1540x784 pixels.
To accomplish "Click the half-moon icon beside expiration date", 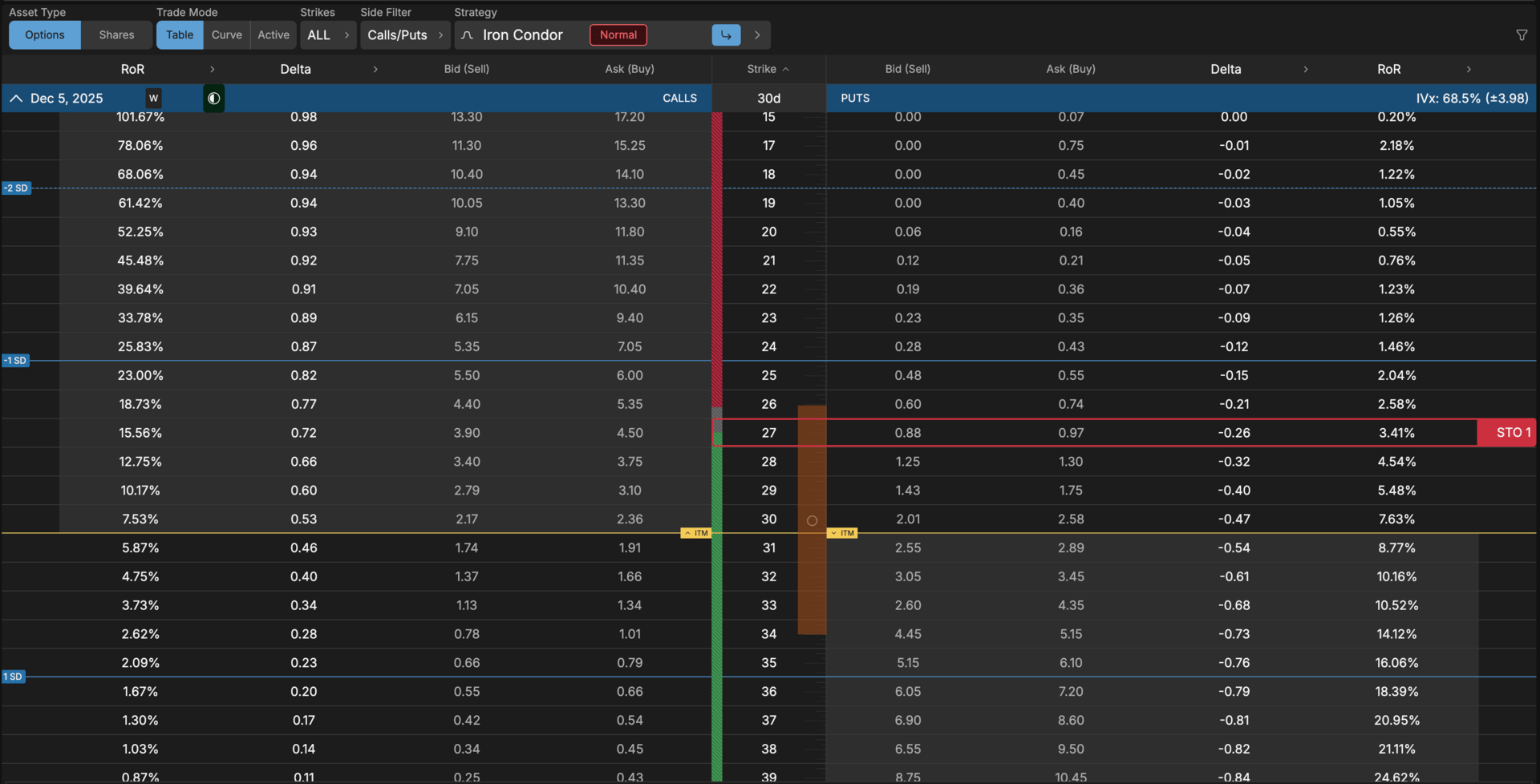I will (213, 99).
